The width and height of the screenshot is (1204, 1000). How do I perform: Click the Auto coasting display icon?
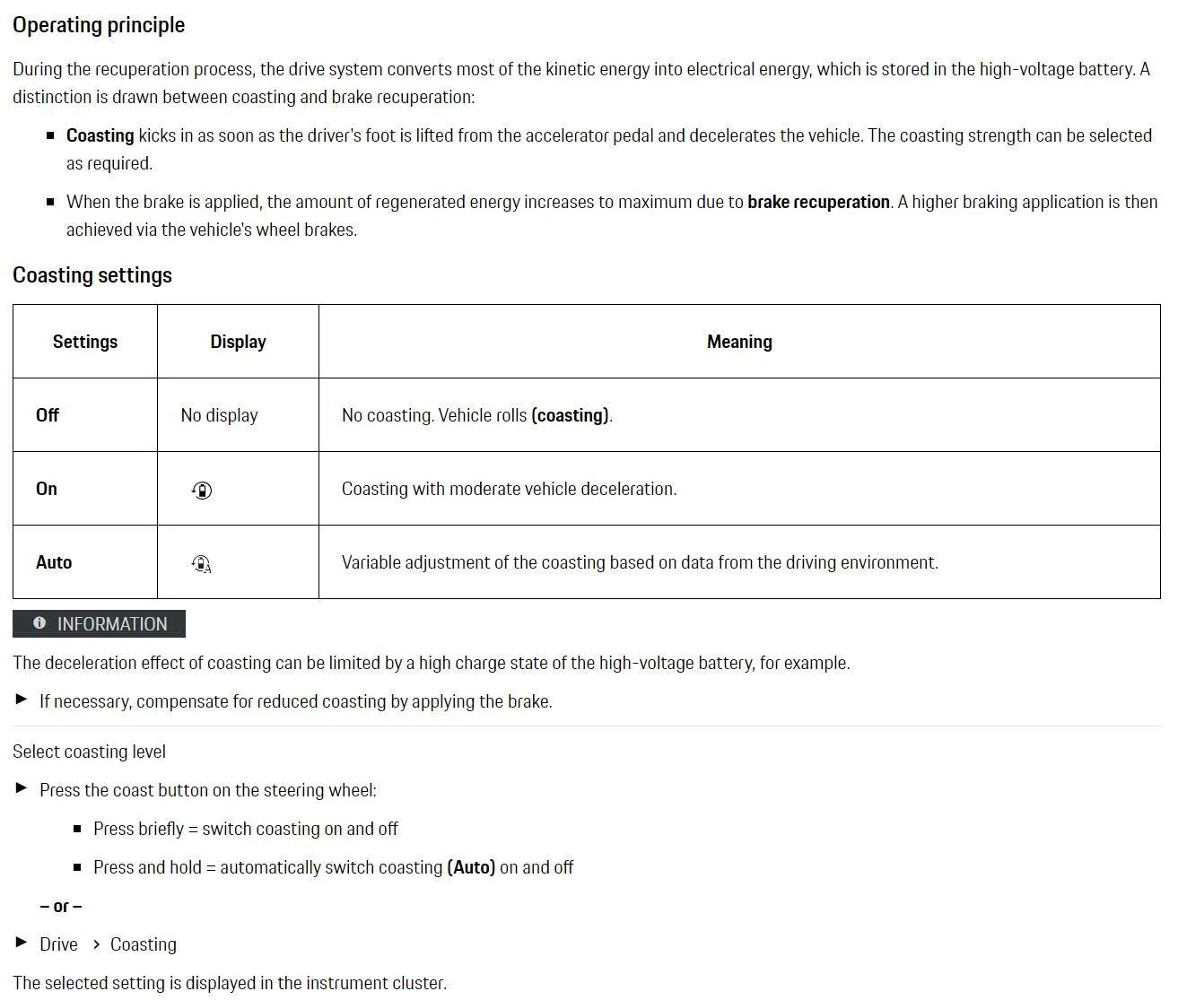[202, 563]
